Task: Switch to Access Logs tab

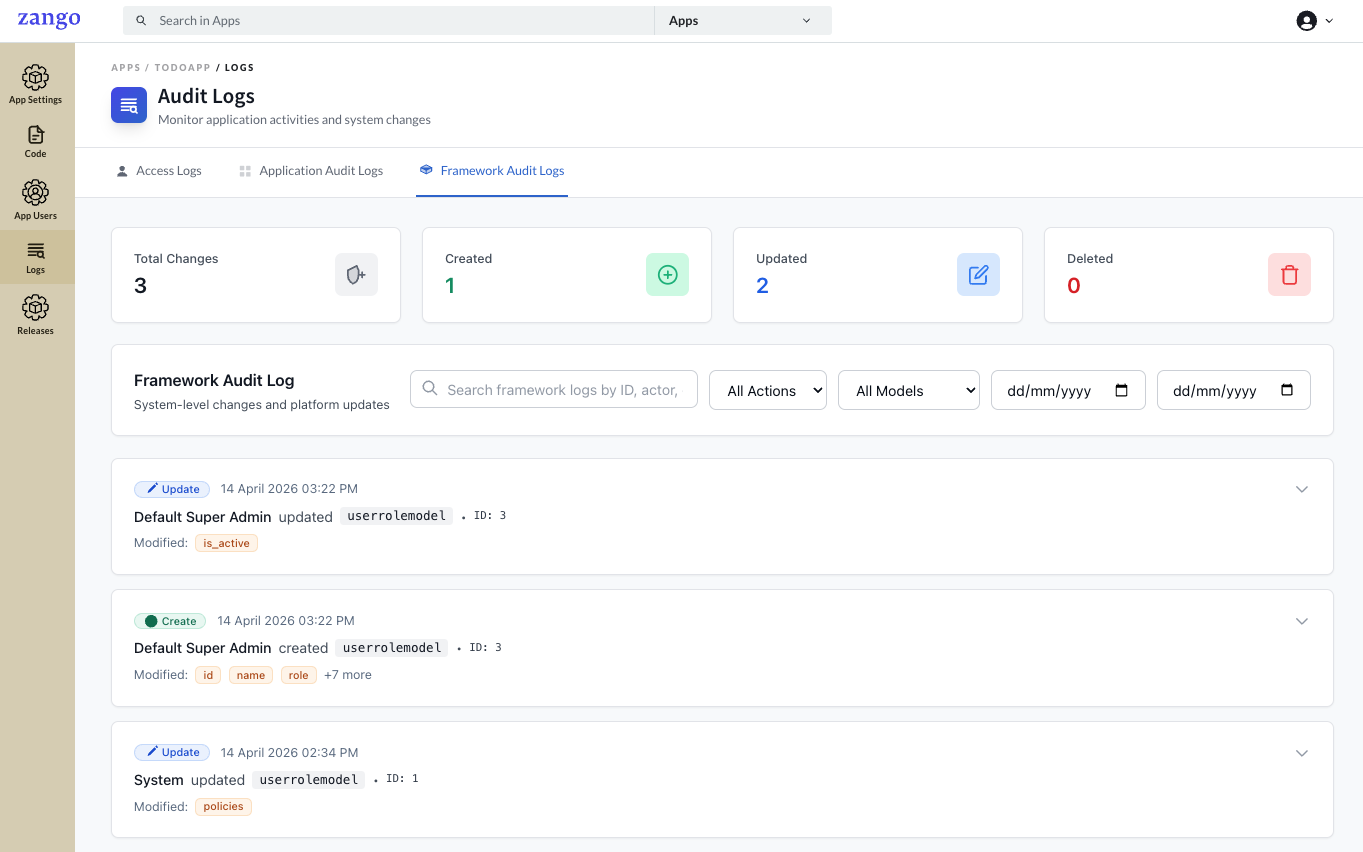Action: 159,171
